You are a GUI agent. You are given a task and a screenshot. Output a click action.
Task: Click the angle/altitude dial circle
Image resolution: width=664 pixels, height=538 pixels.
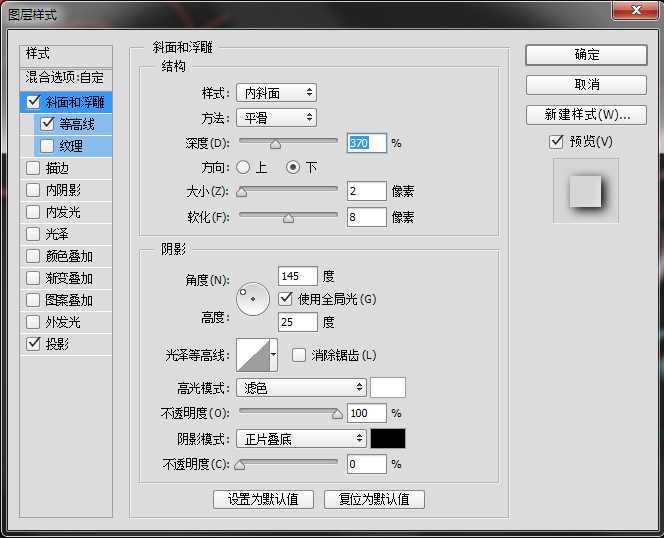point(253,299)
